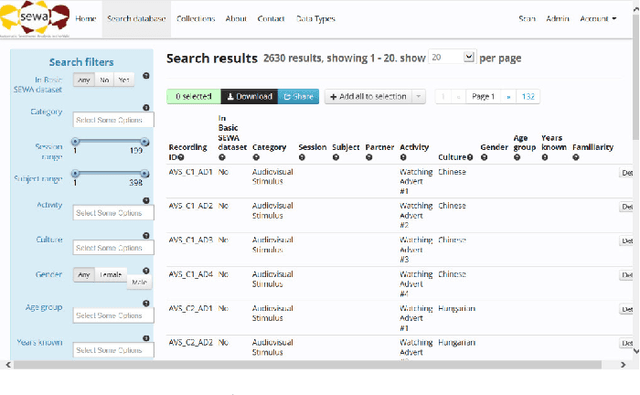The height and width of the screenshot is (395, 640).
Task: Open the results per page dropdown
Action: tap(452, 57)
